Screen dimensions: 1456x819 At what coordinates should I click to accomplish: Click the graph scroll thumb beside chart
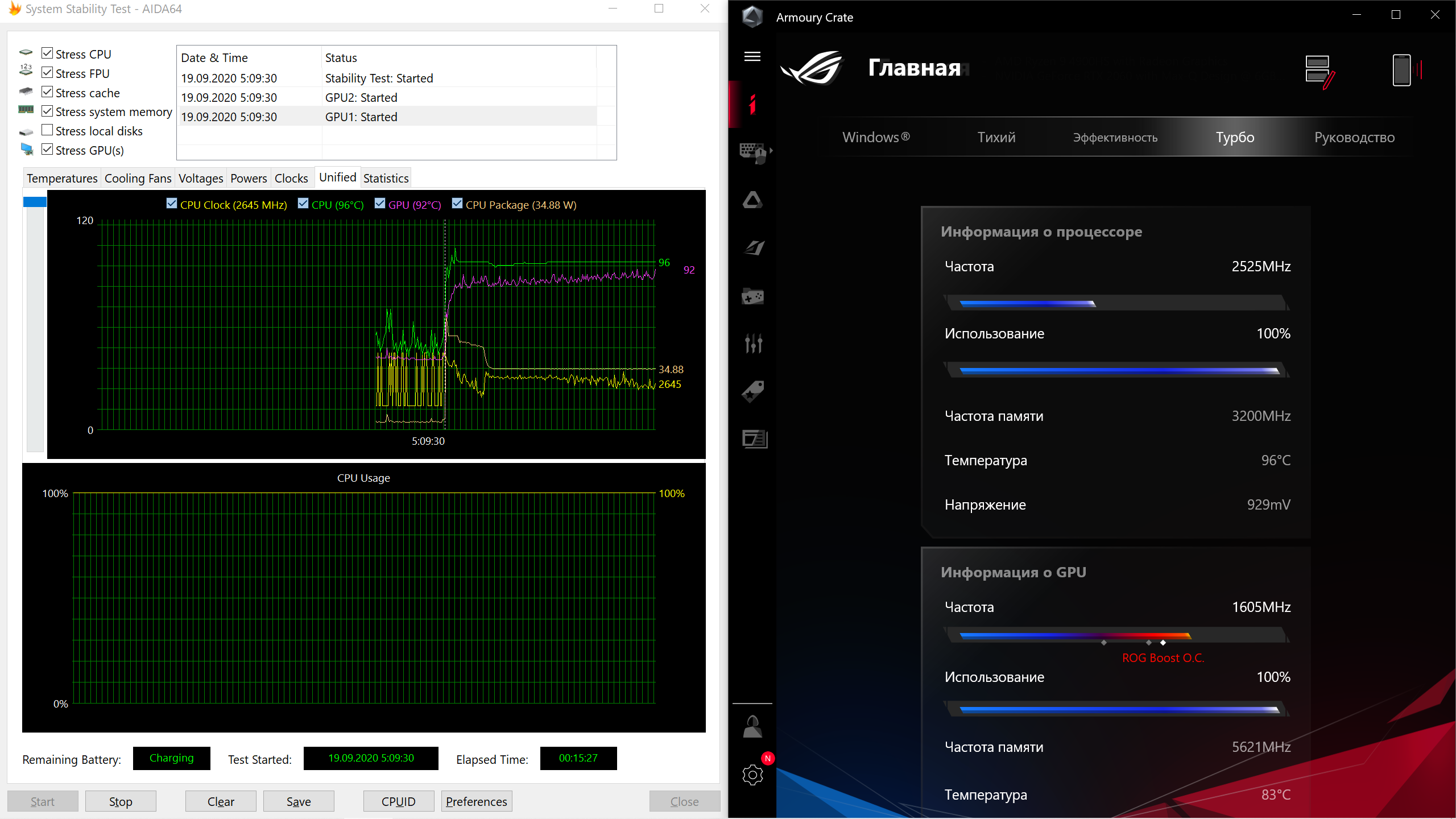point(35,202)
